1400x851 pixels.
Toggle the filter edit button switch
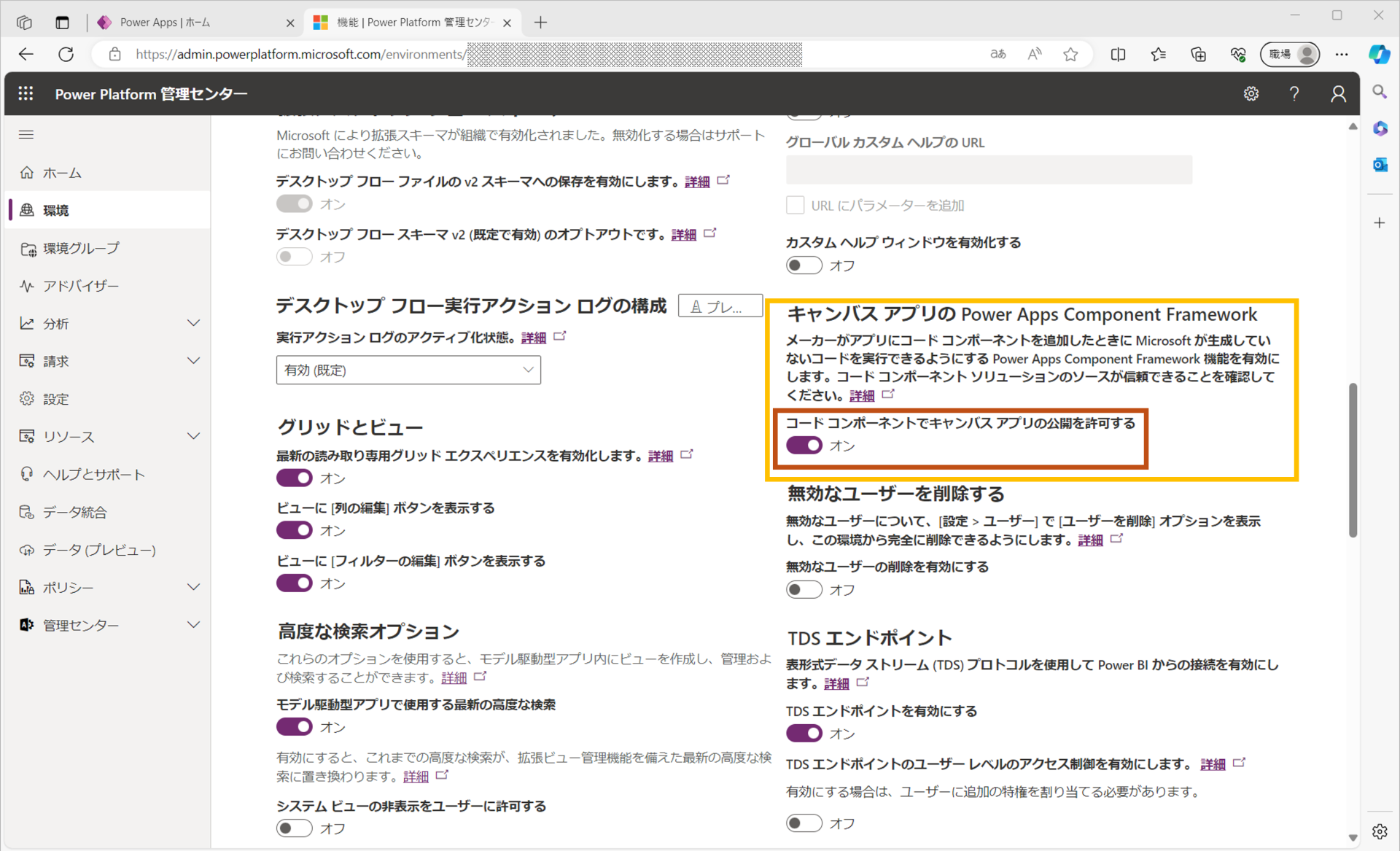coord(294,583)
